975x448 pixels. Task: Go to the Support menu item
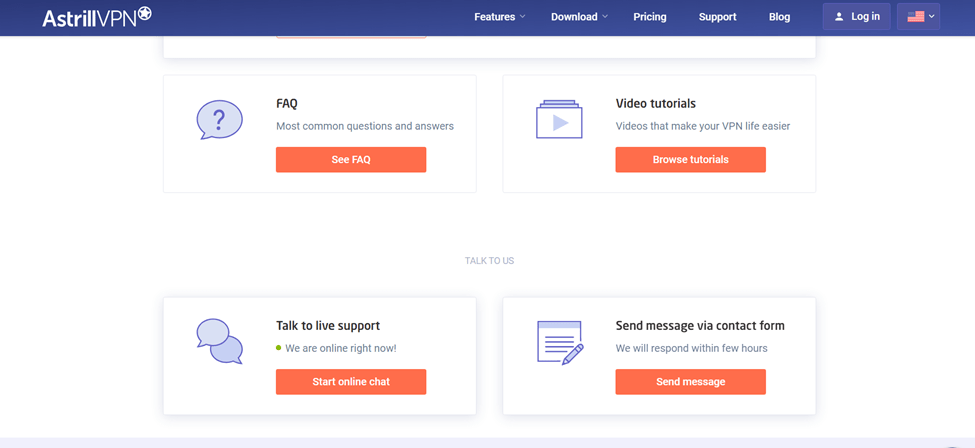(717, 17)
